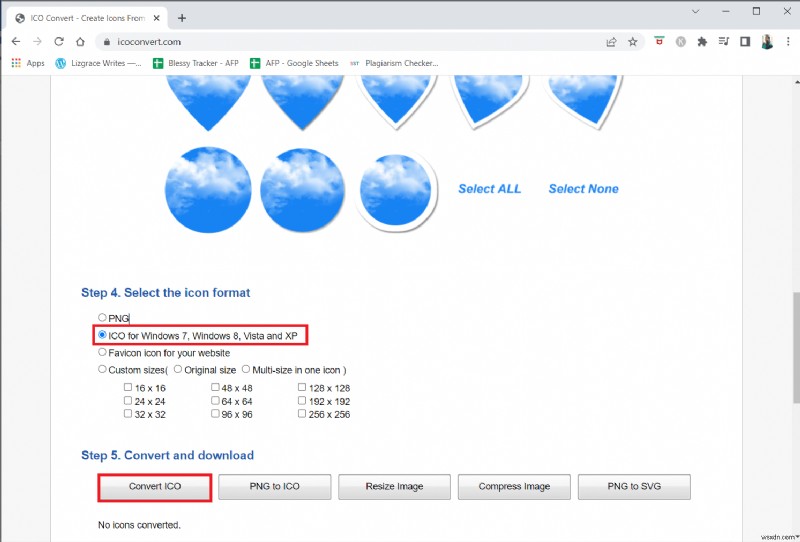Open a new tab with the plus button
Screen dimensions: 800x542
pyautogui.click(x=182, y=18)
